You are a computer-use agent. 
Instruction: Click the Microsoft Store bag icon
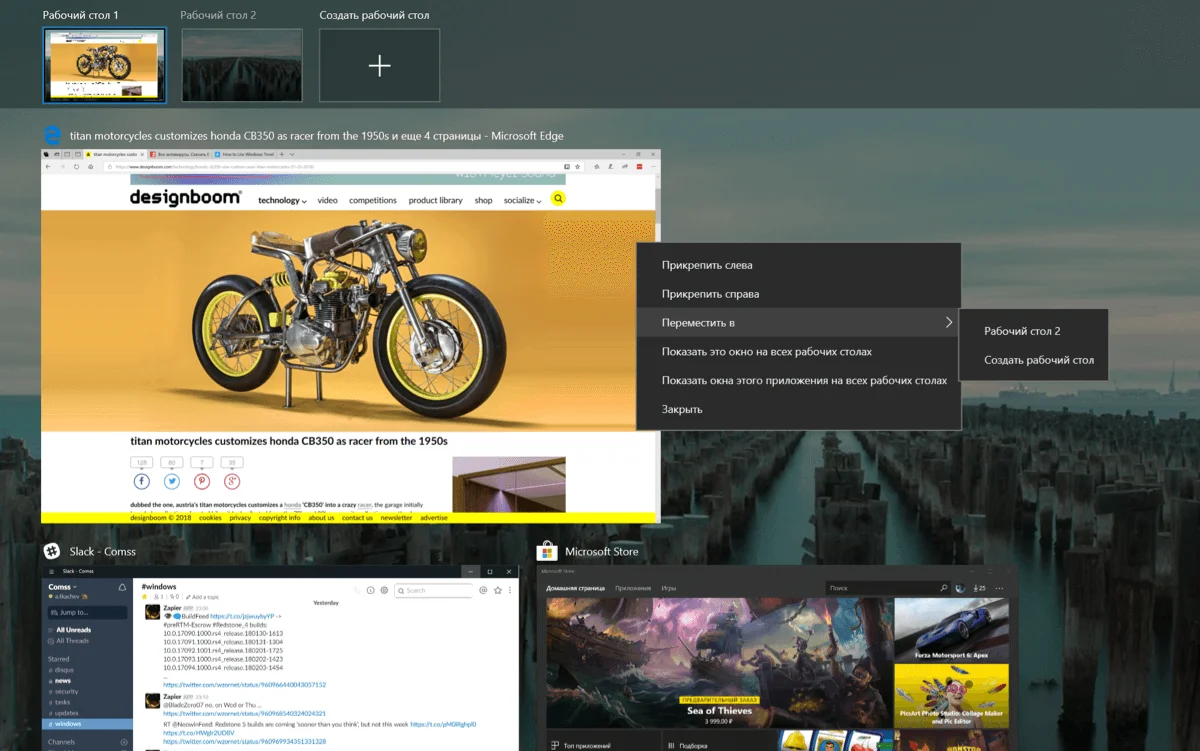point(547,551)
